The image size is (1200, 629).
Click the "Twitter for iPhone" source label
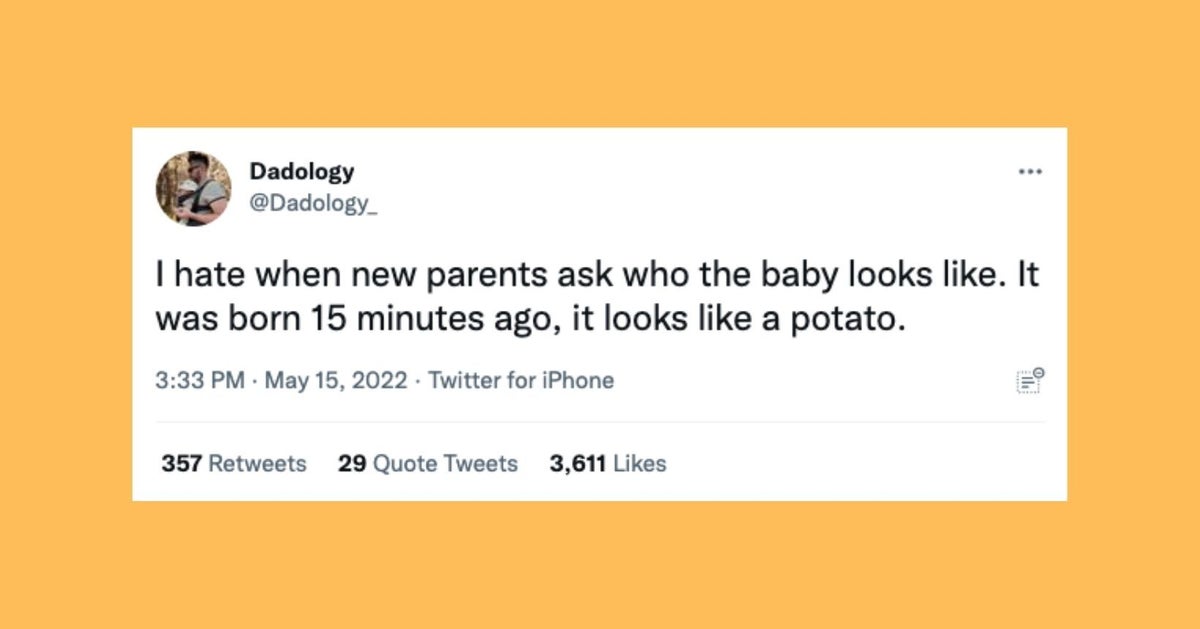pyautogui.click(x=521, y=380)
